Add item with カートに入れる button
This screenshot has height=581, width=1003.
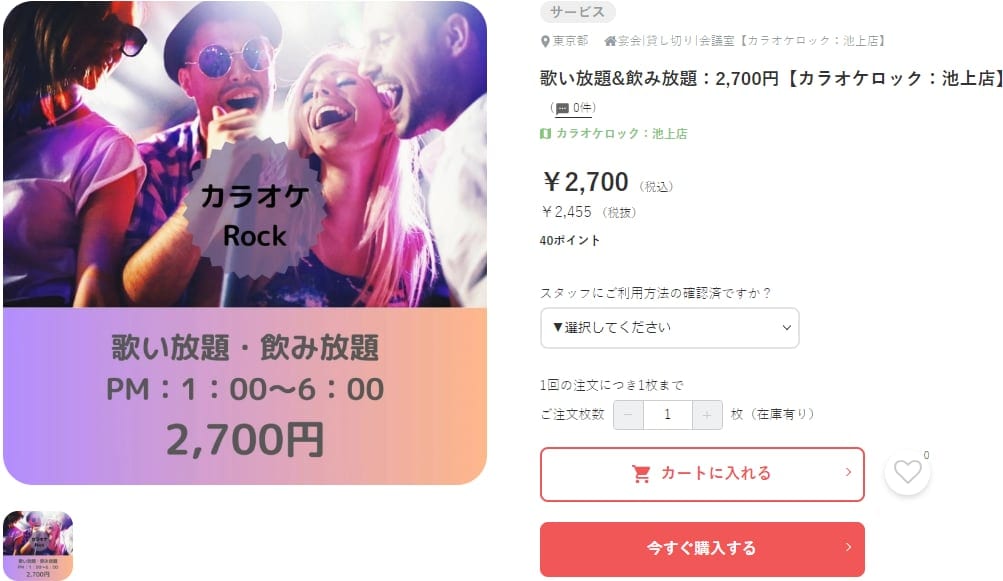coord(702,474)
